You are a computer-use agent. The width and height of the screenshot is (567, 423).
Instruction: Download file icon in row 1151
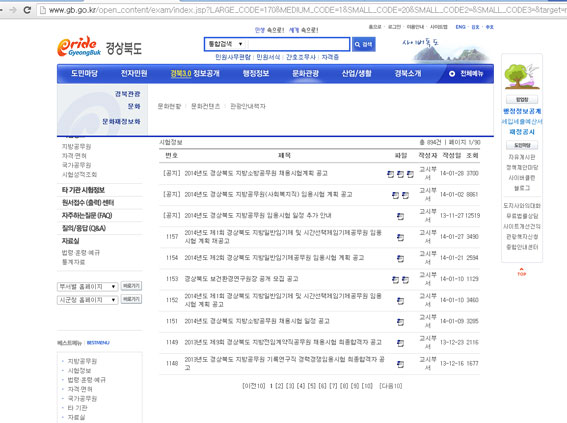(x=400, y=322)
